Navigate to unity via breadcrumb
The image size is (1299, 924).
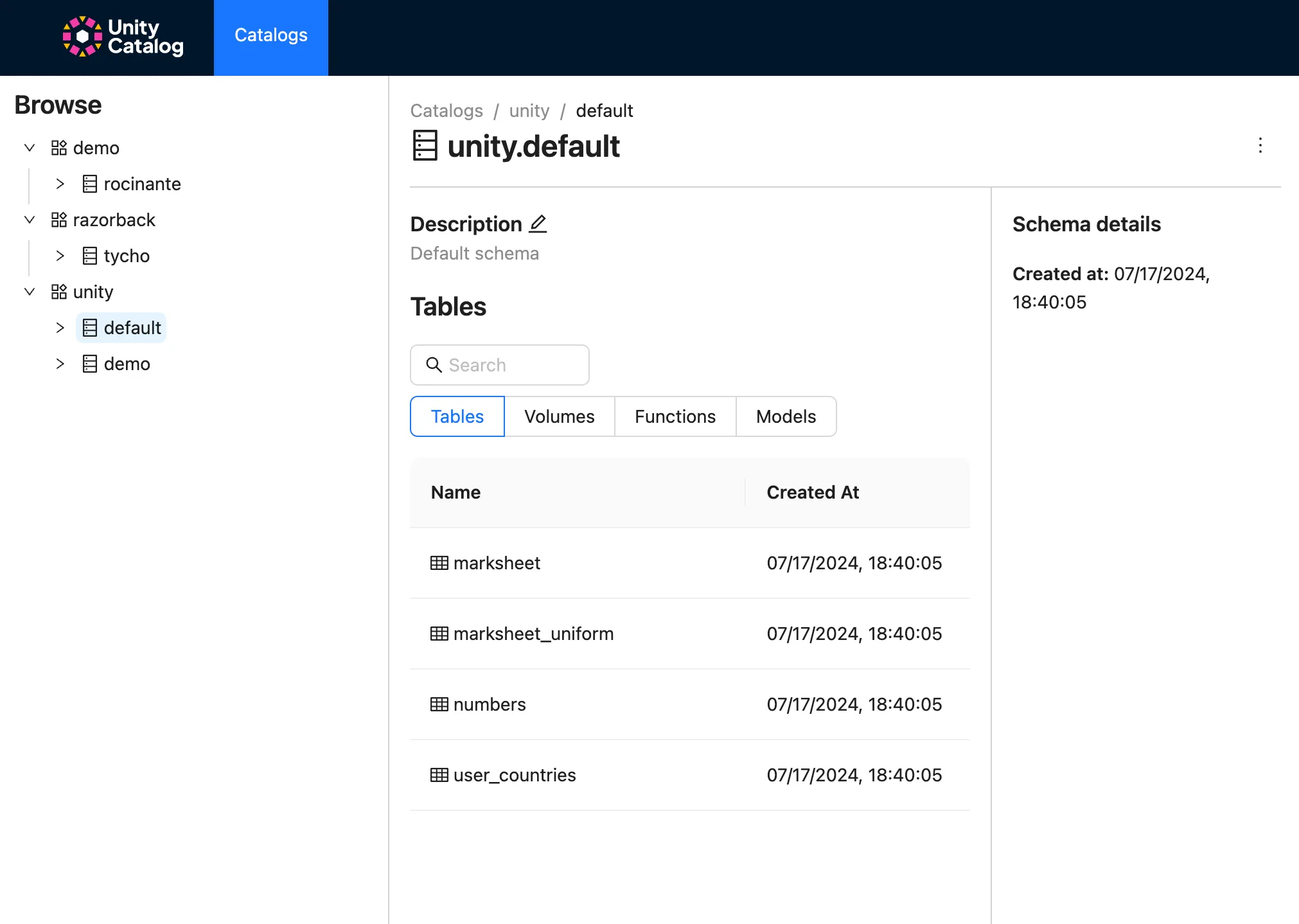tap(529, 111)
